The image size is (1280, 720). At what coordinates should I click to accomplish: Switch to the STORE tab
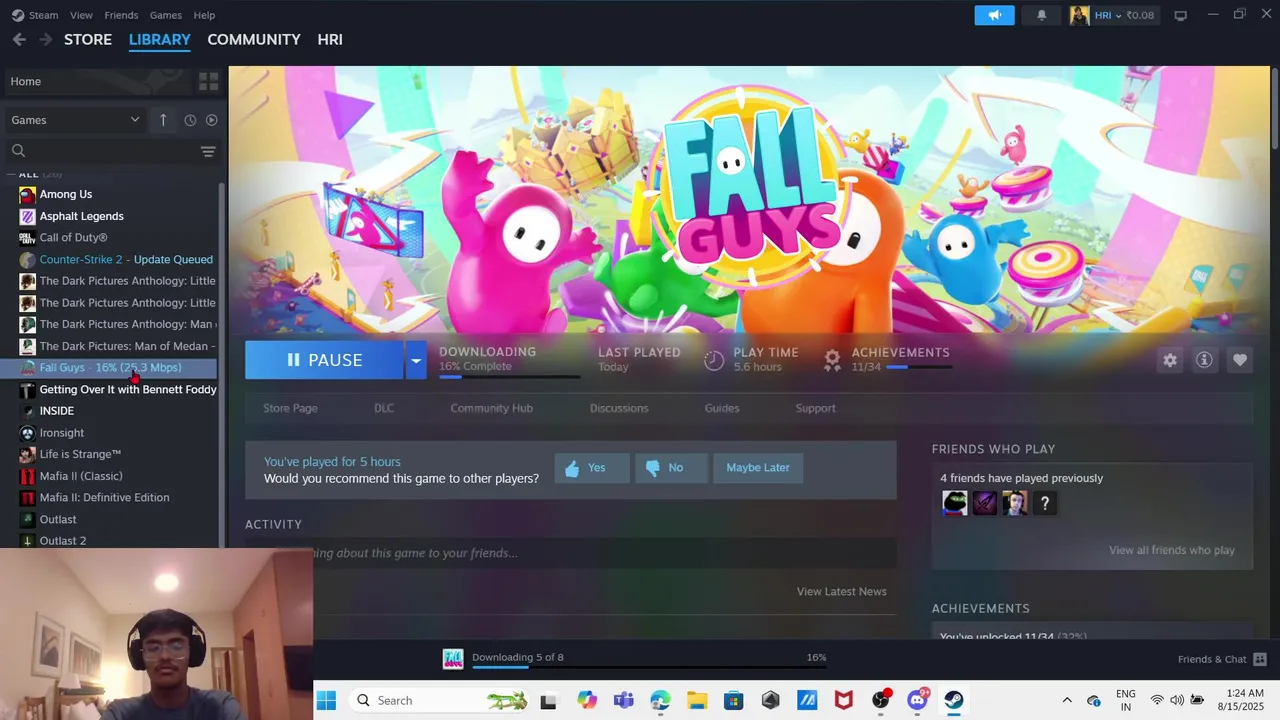coord(88,39)
